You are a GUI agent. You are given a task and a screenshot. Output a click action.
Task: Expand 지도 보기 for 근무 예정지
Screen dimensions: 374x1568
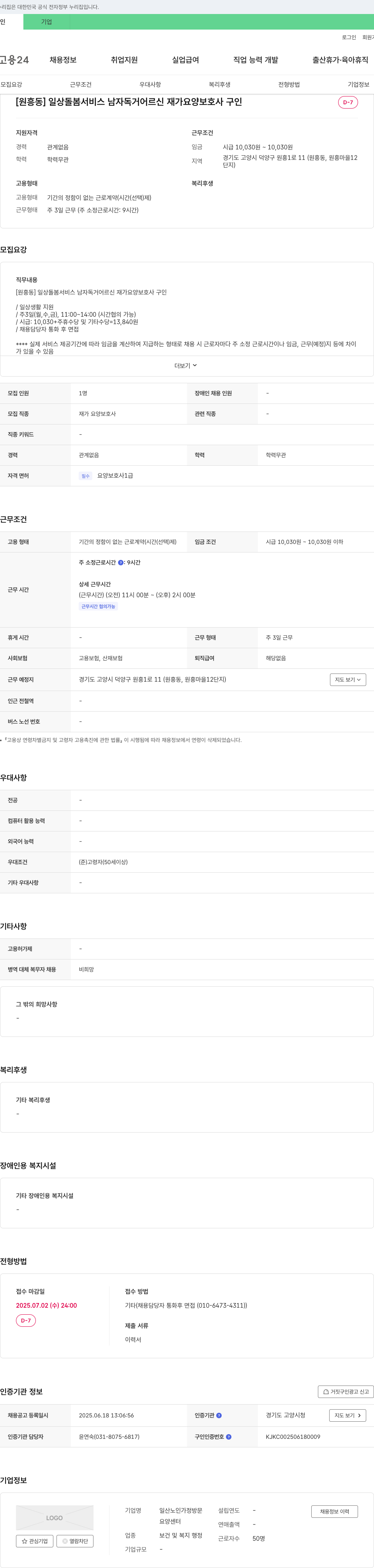pos(348,679)
